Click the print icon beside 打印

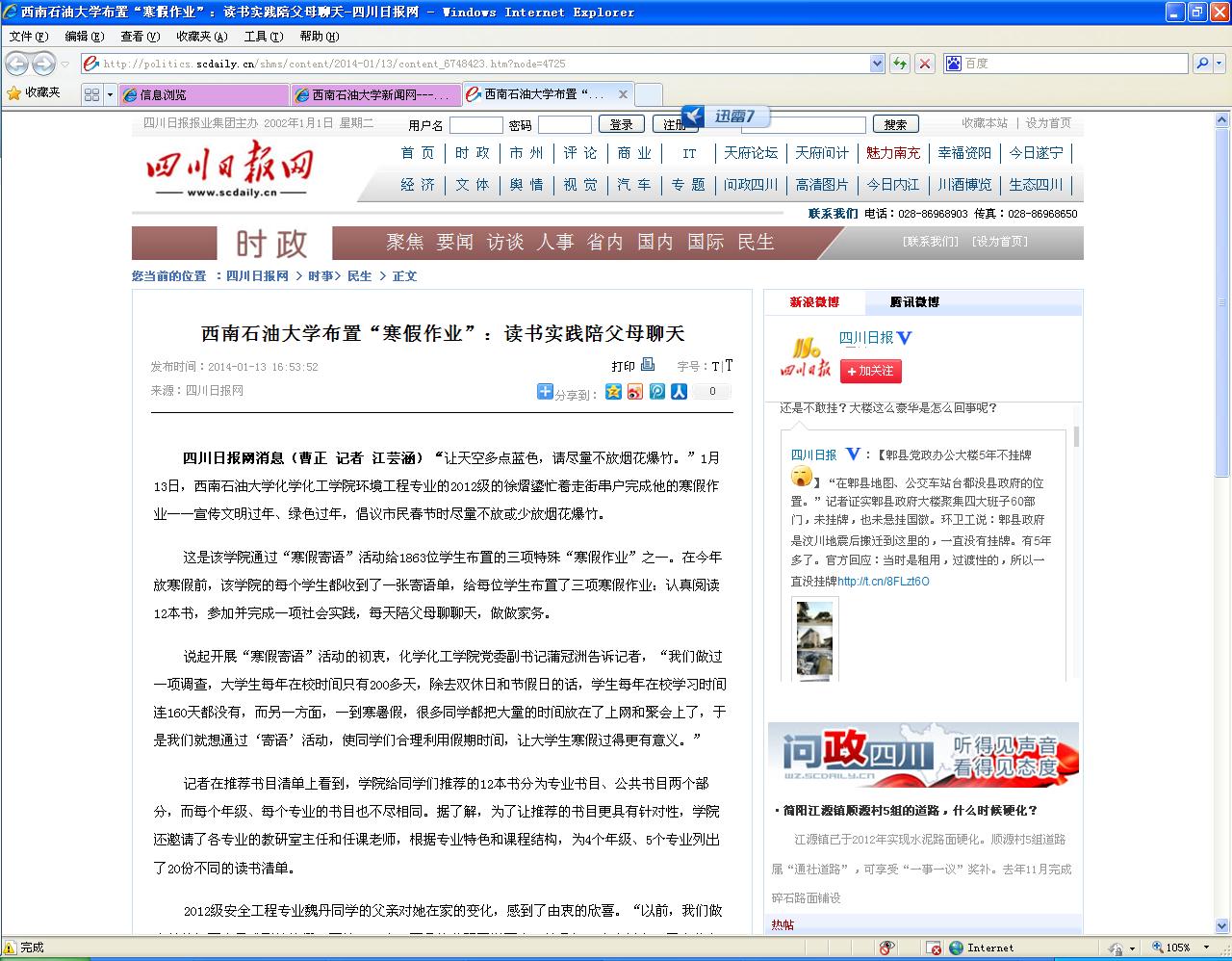[x=648, y=365]
